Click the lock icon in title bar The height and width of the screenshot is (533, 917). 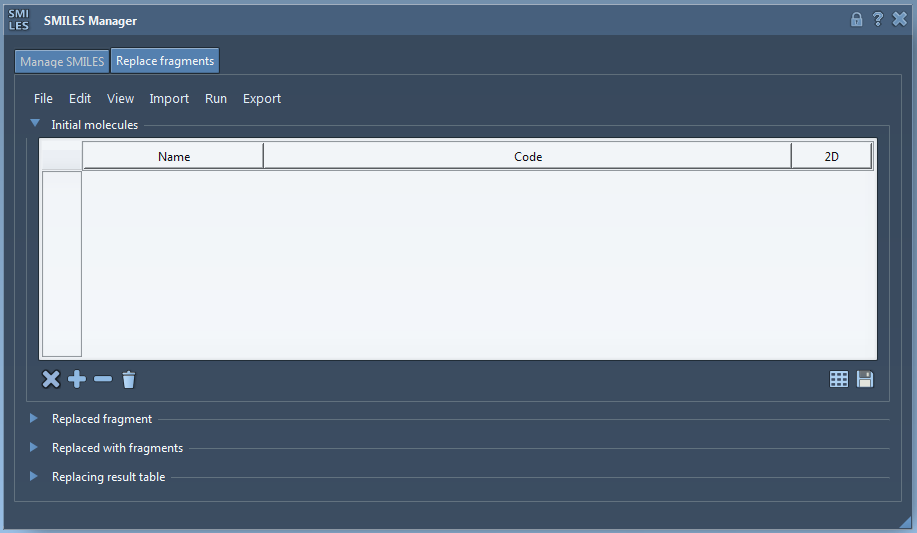click(856, 20)
